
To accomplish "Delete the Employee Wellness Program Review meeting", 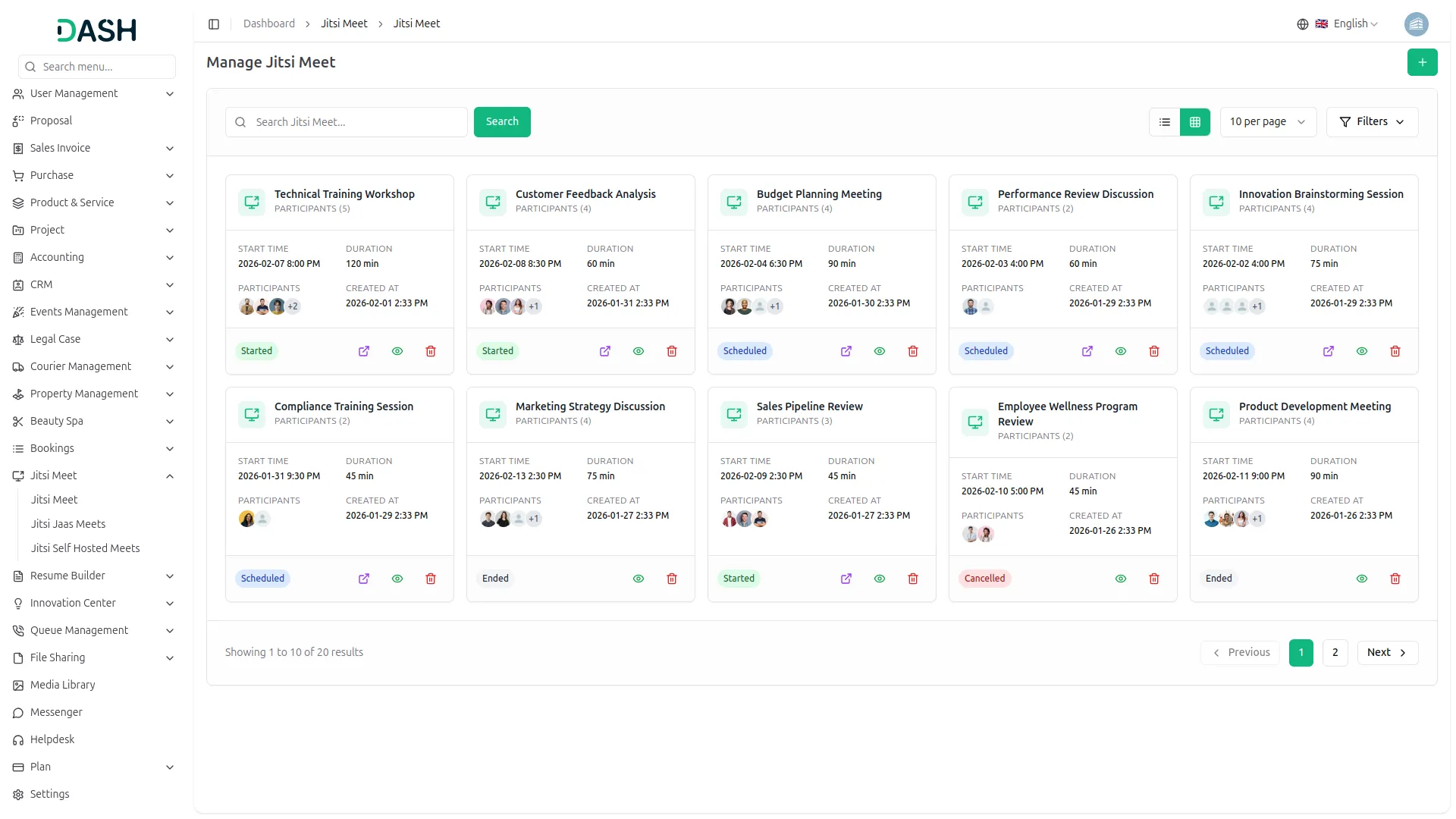I will (1154, 579).
